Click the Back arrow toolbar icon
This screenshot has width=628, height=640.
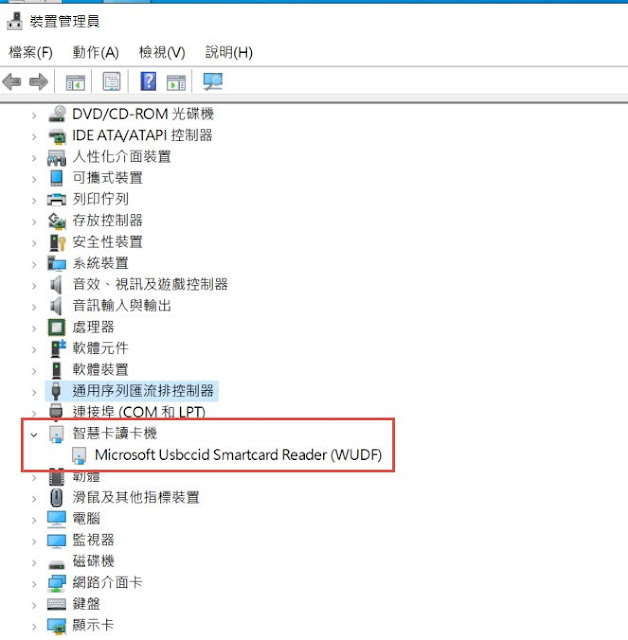12,82
